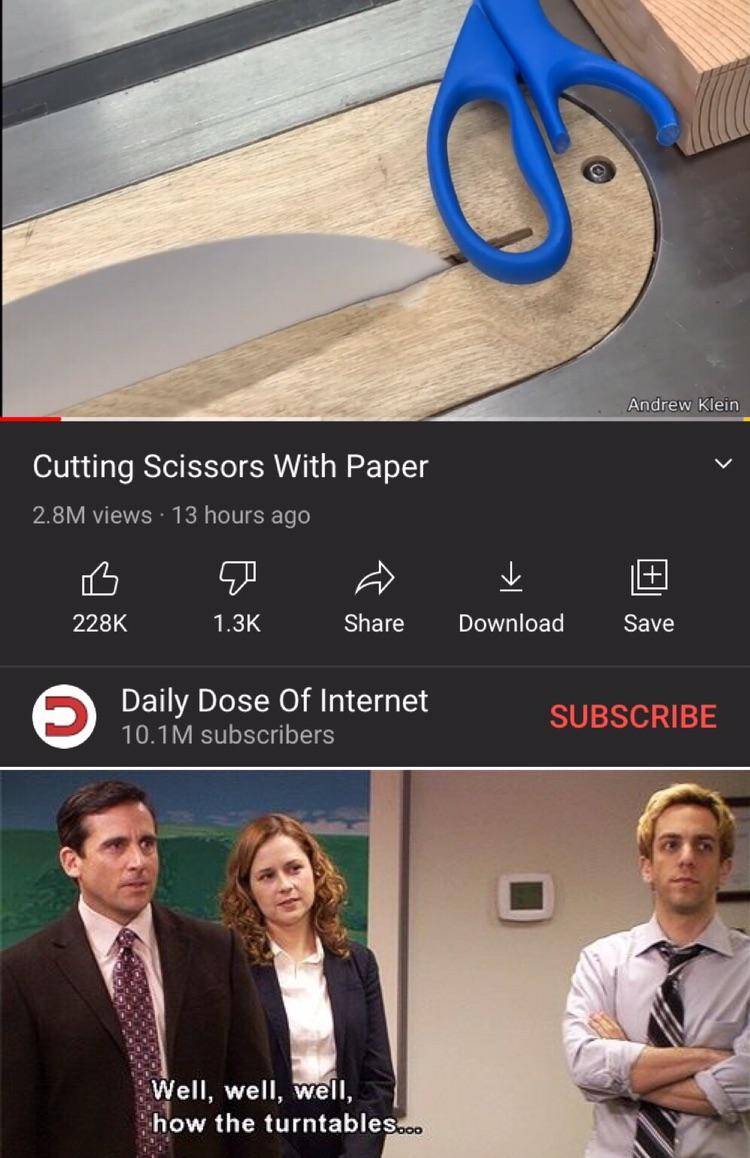The image size is (750, 1158).
Task: Tap the video player showing blue scissors
Action: [x=375, y=208]
